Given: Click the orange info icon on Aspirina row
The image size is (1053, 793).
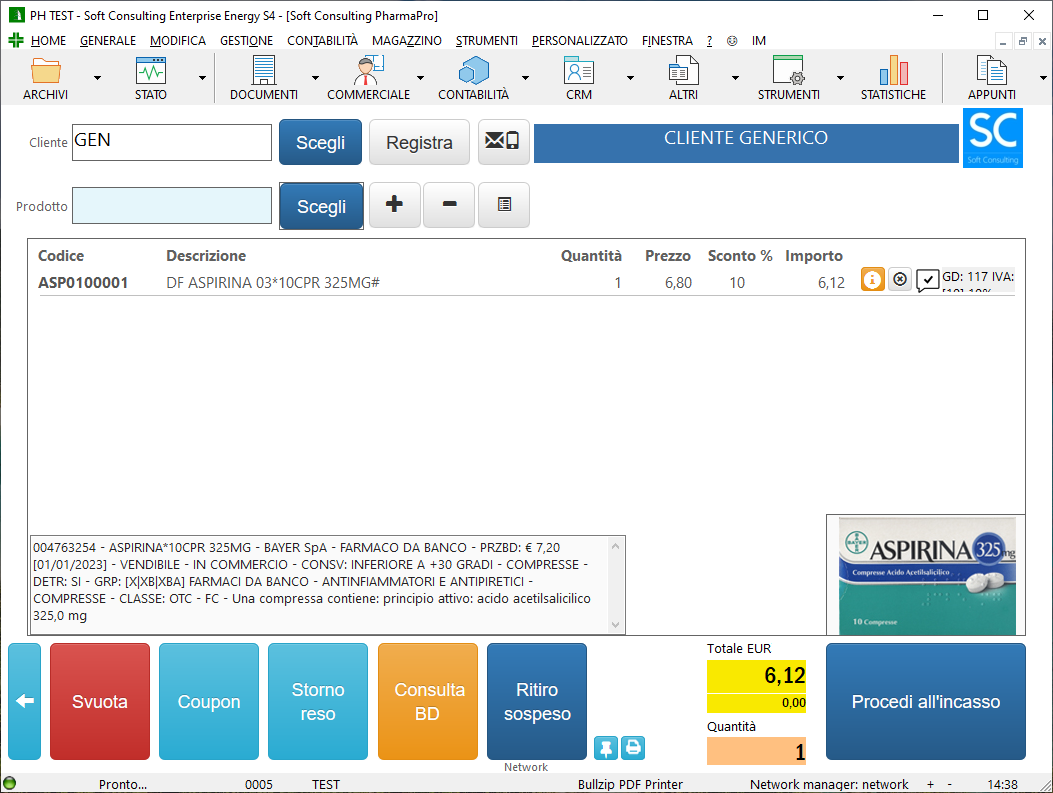Looking at the screenshot, I should click(x=872, y=281).
